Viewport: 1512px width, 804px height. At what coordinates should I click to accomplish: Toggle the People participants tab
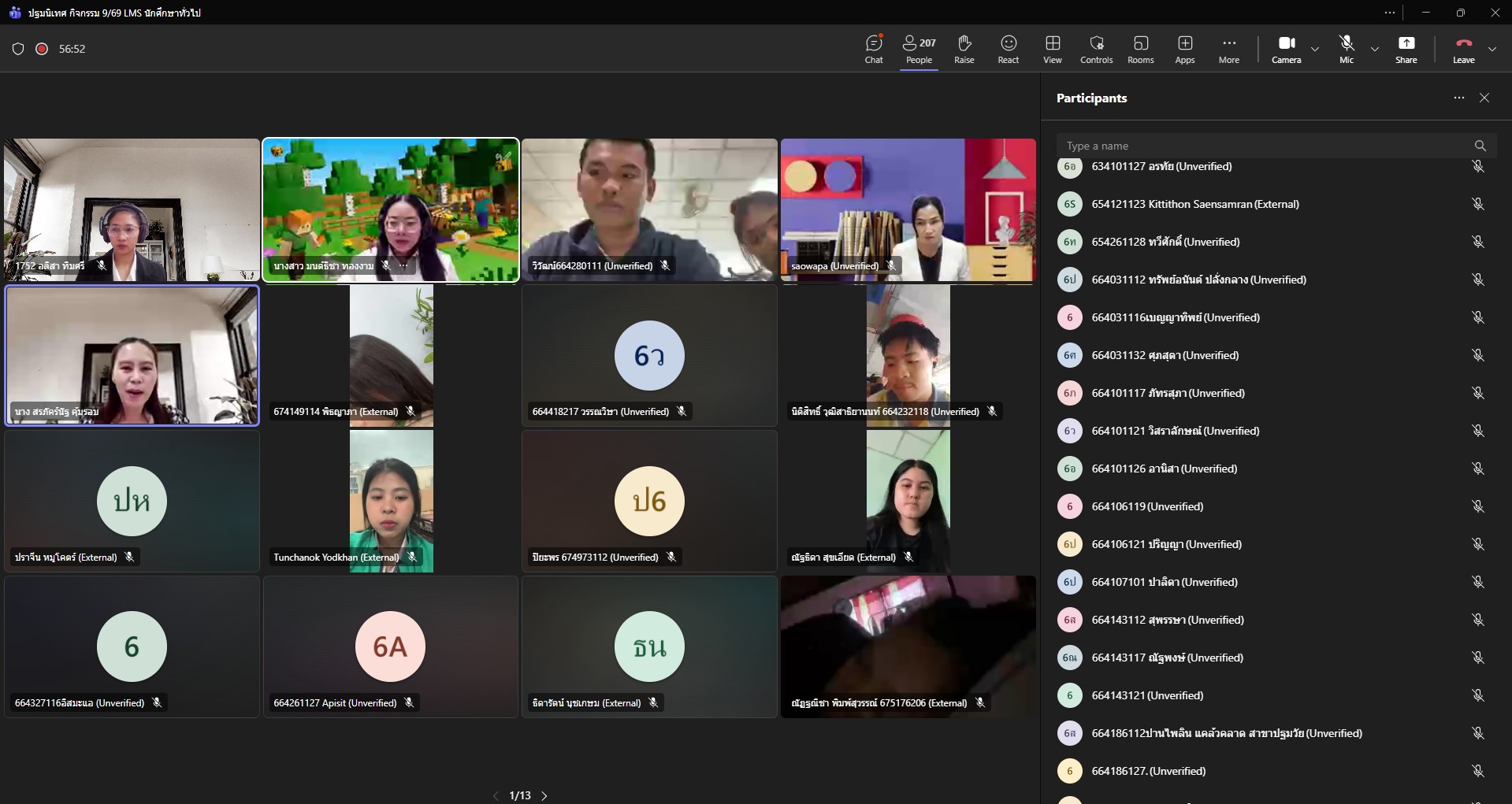pyautogui.click(x=919, y=49)
